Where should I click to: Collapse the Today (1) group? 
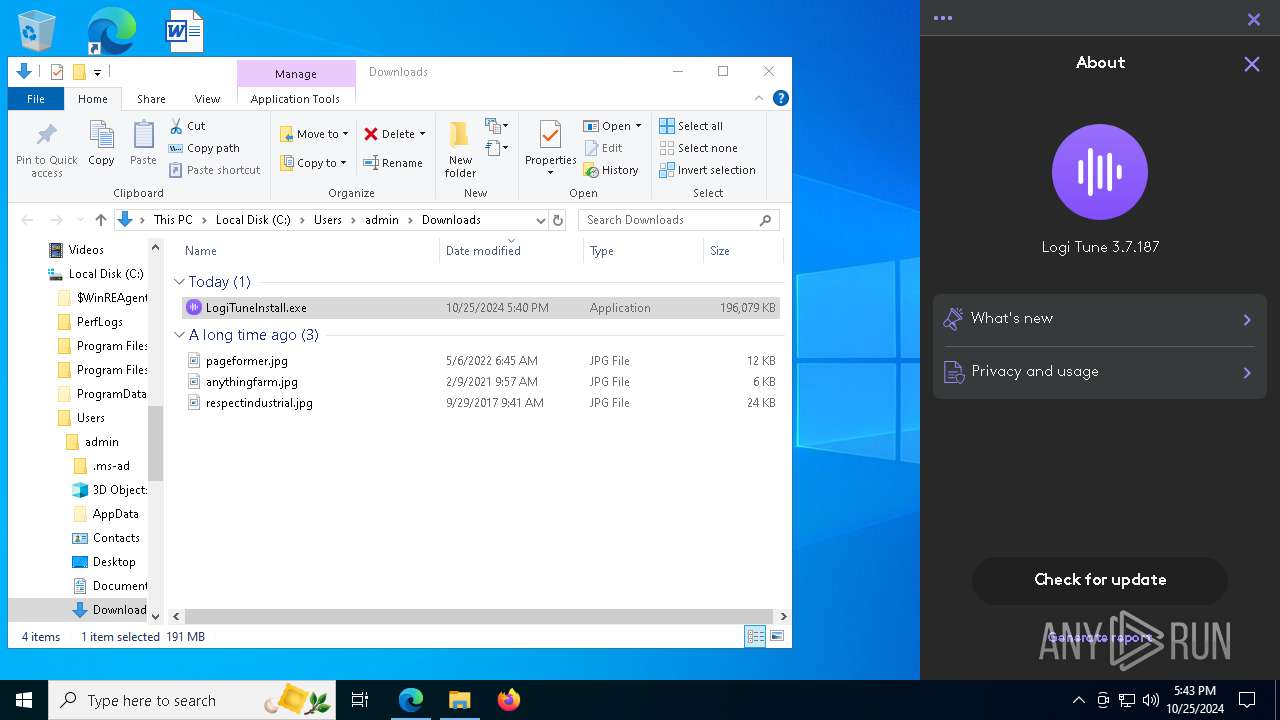tap(179, 282)
